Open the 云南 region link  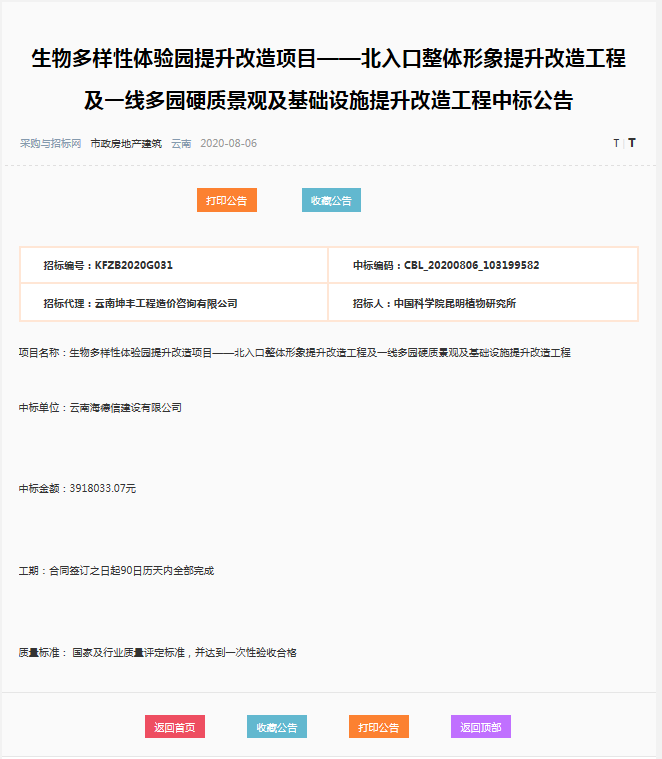pyautogui.click(x=181, y=143)
